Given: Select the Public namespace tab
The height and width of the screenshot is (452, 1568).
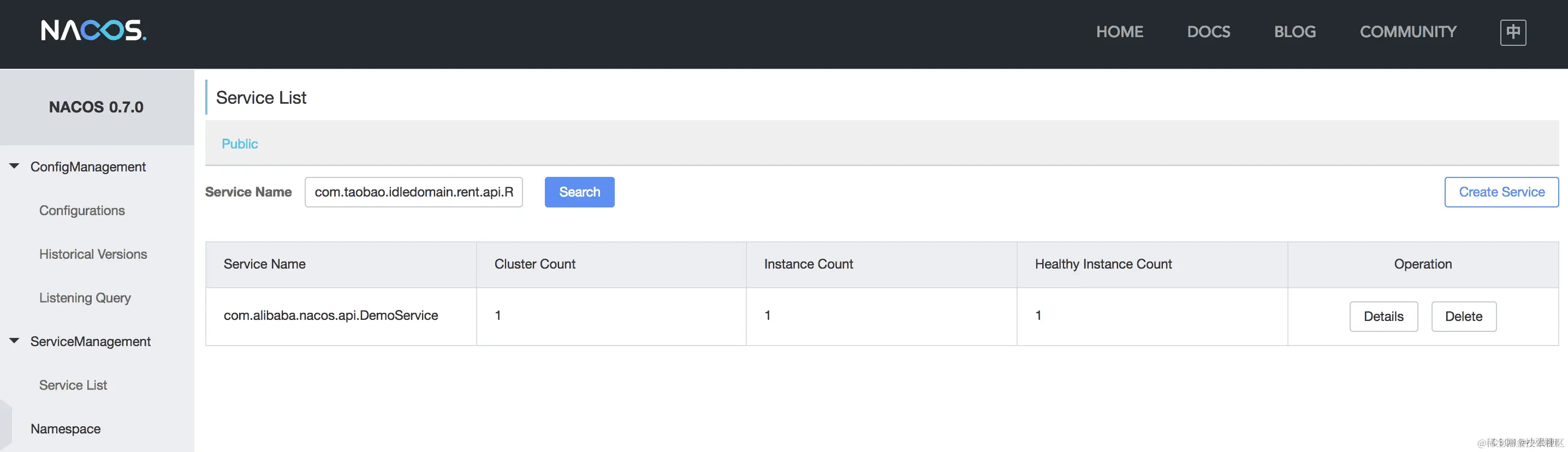Looking at the screenshot, I should pyautogui.click(x=240, y=144).
